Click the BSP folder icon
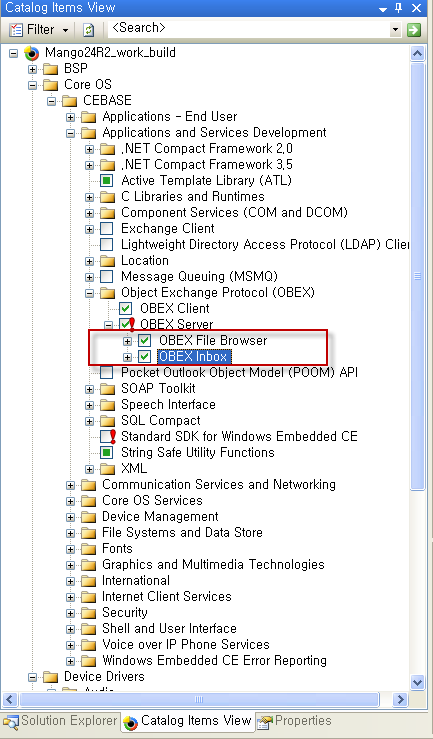 (50, 69)
